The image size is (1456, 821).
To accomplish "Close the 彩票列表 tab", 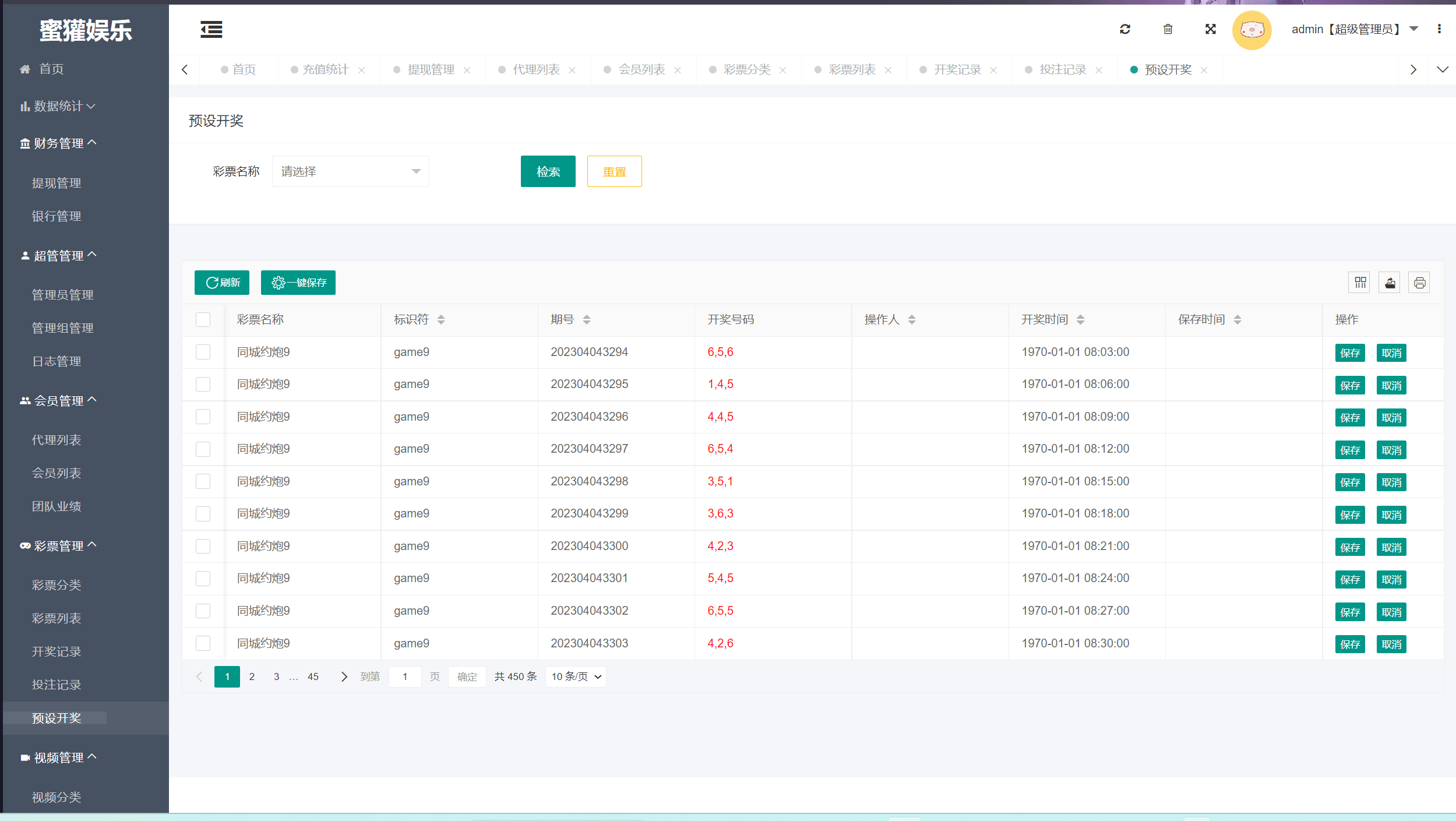I will (x=888, y=70).
